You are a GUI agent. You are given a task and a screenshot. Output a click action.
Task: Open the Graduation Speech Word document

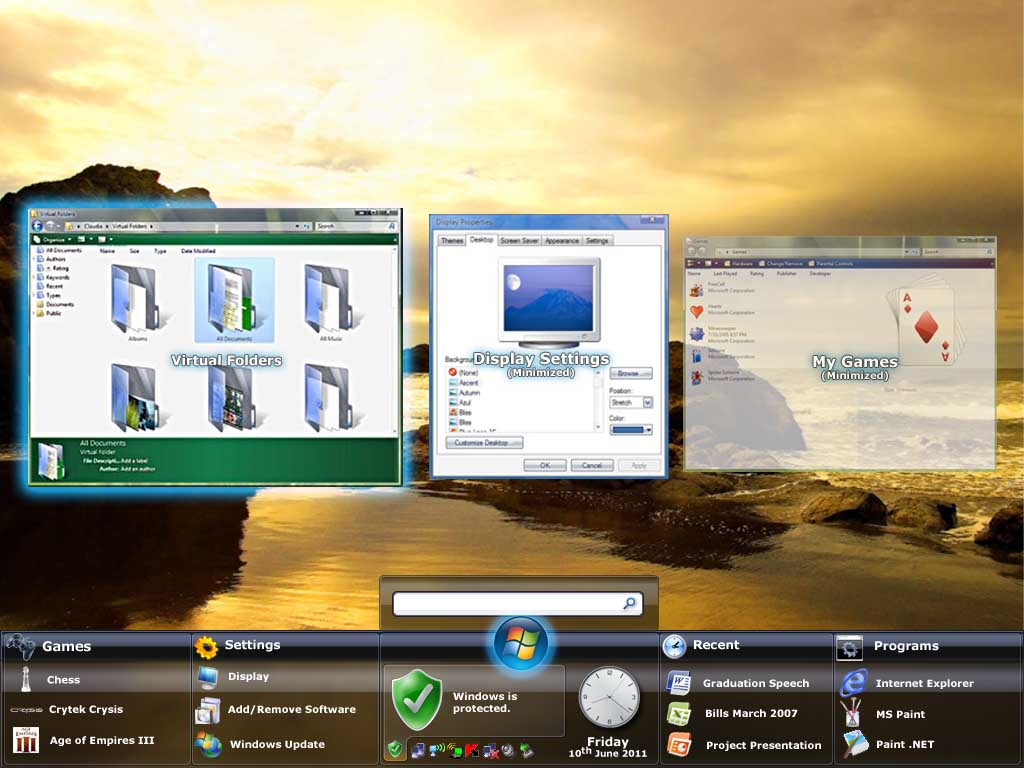point(755,684)
